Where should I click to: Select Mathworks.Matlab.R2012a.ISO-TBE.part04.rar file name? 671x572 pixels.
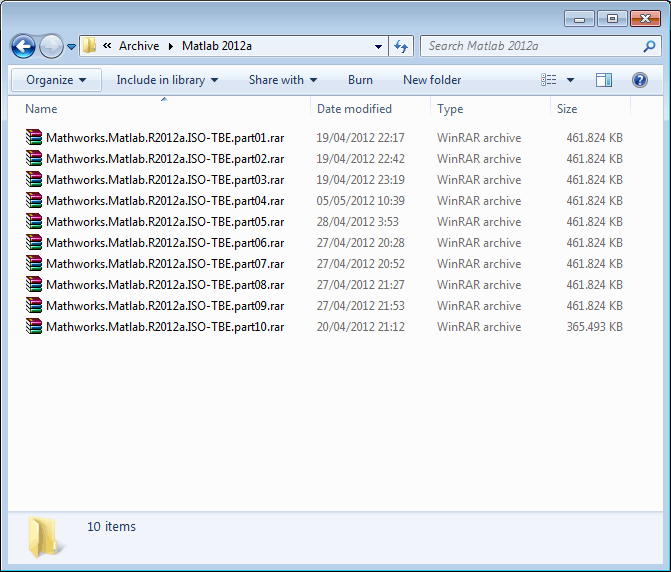coord(165,201)
